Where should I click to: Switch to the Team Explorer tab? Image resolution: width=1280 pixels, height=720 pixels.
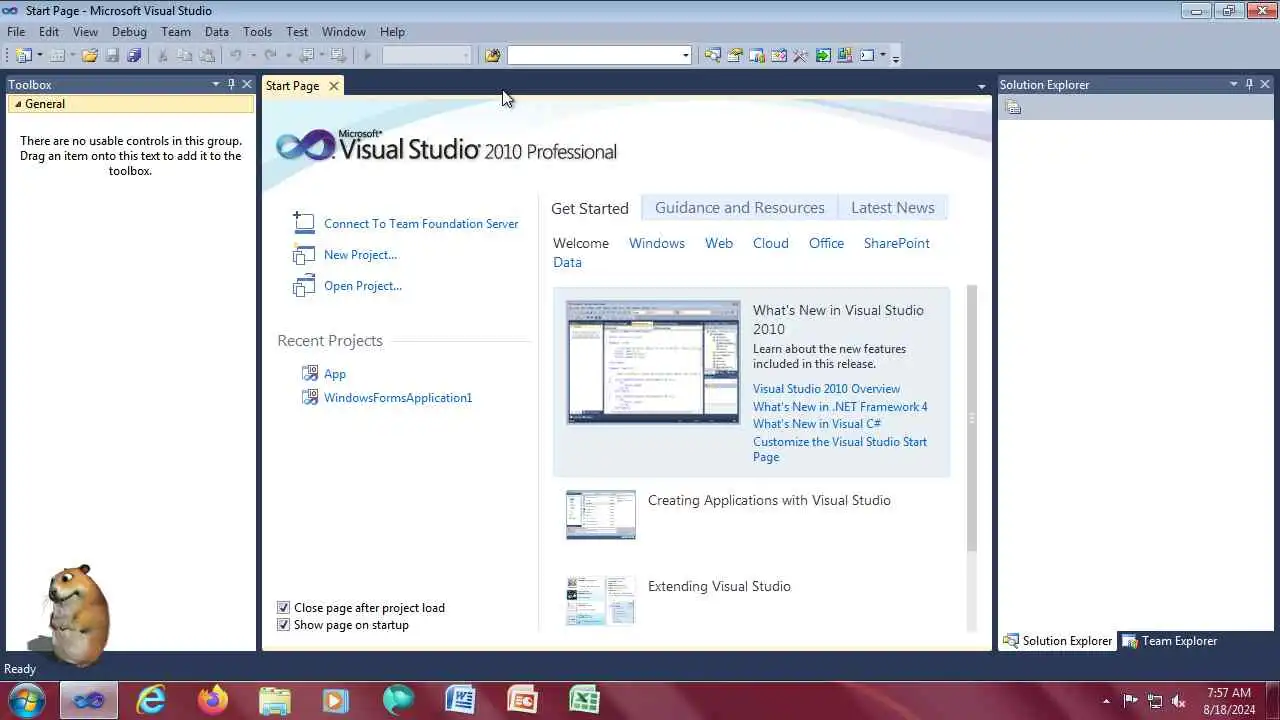(1170, 641)
